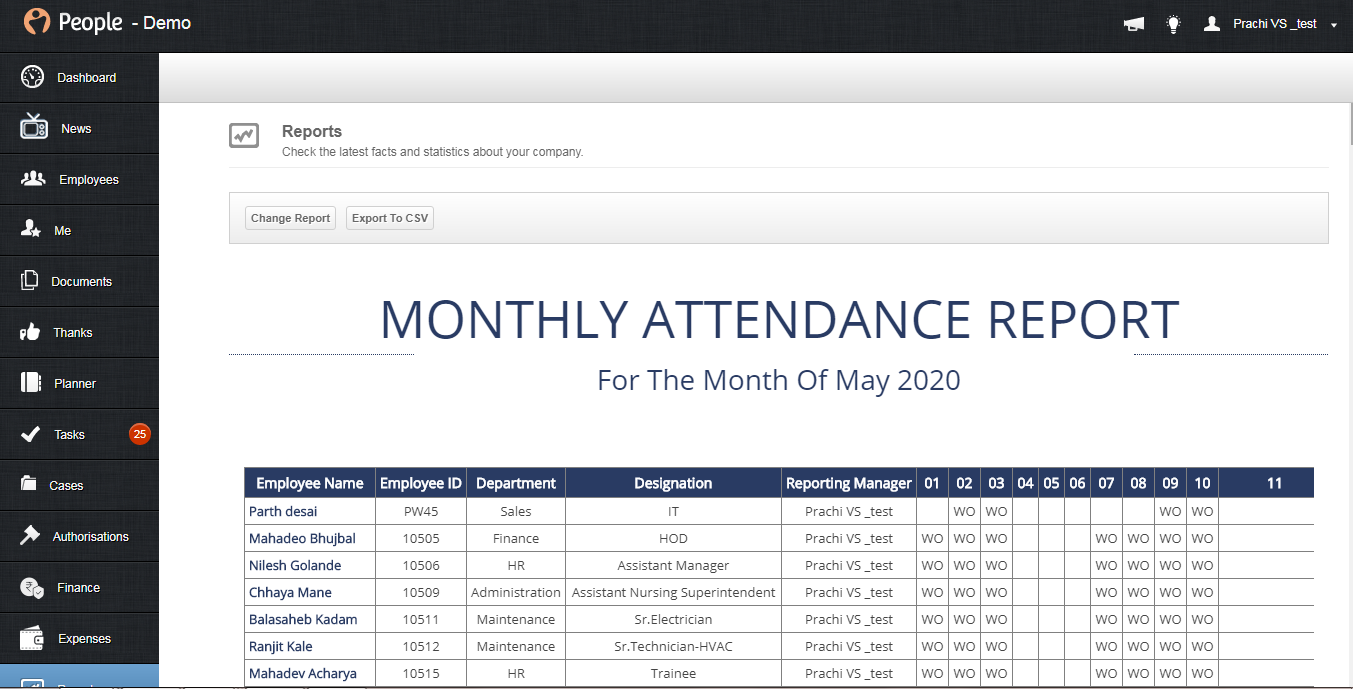Viewport: 1353px width, 689px height.
Task: Click the HOD designation cell
Action: tap(673, 538)
